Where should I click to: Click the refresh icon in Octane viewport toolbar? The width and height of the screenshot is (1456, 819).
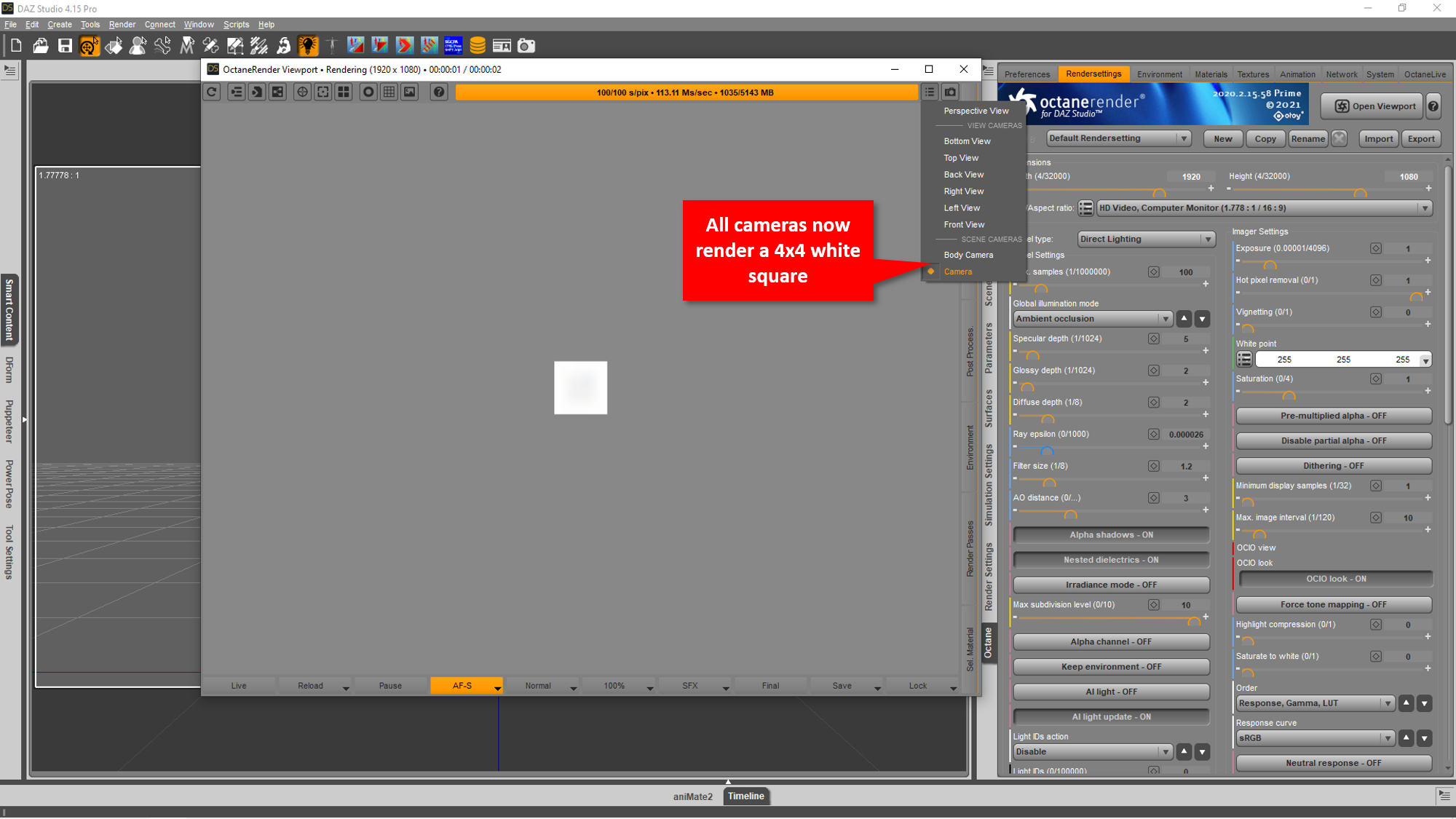[212, 92]
